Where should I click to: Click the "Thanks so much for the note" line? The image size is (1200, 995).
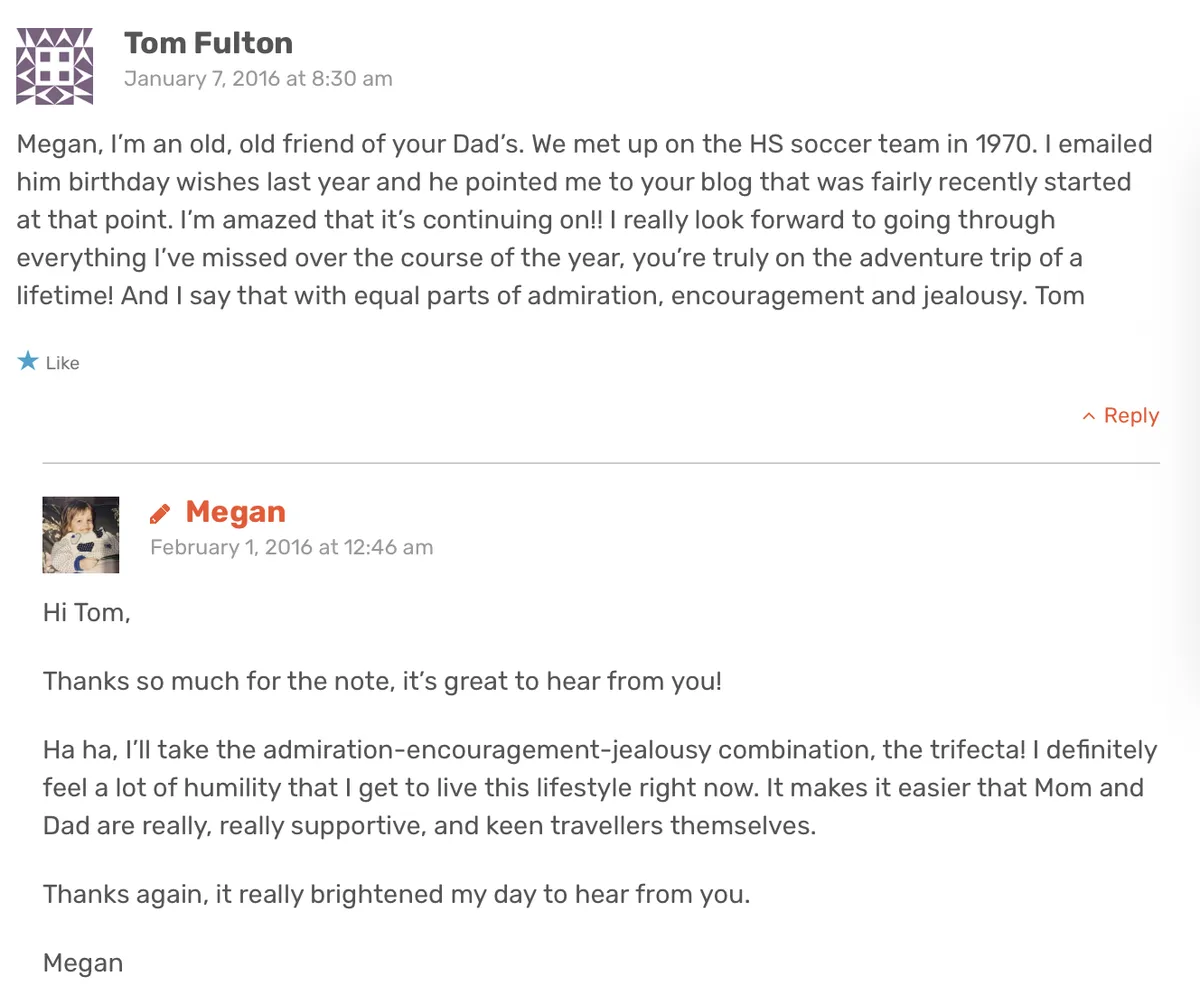pos(382,682)
